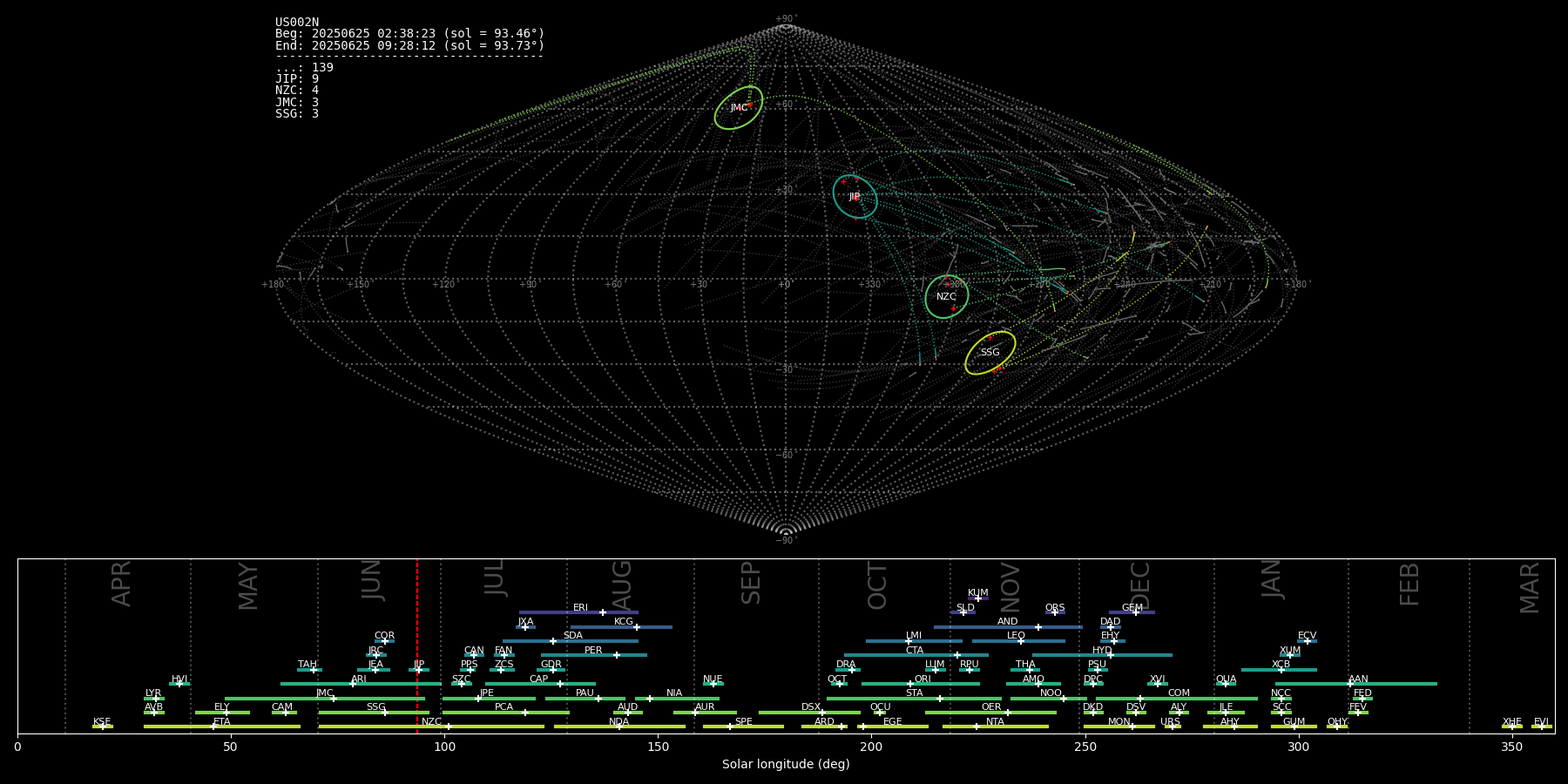Click the 200 tick label on solar longitude axis
This screenshot has height=784, width=1568.
[x=871, y=747]
